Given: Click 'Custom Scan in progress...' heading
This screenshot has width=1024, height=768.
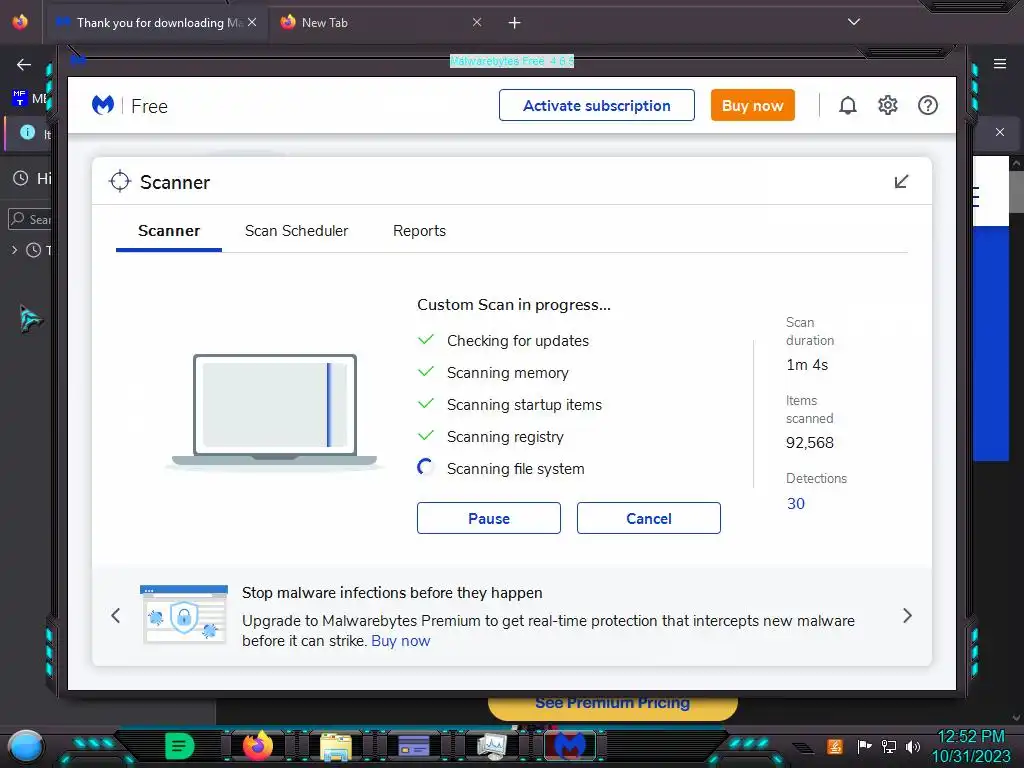Looking at the screenshot, I should coord(514,305).
